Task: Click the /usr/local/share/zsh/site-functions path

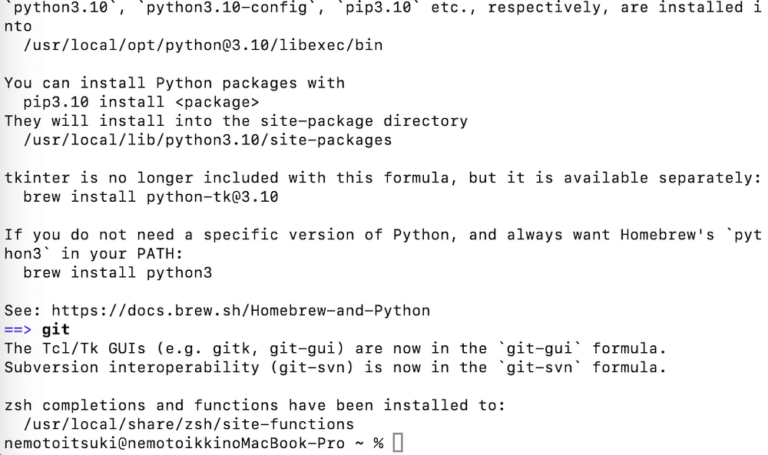Action: click(x=187, y=423)
